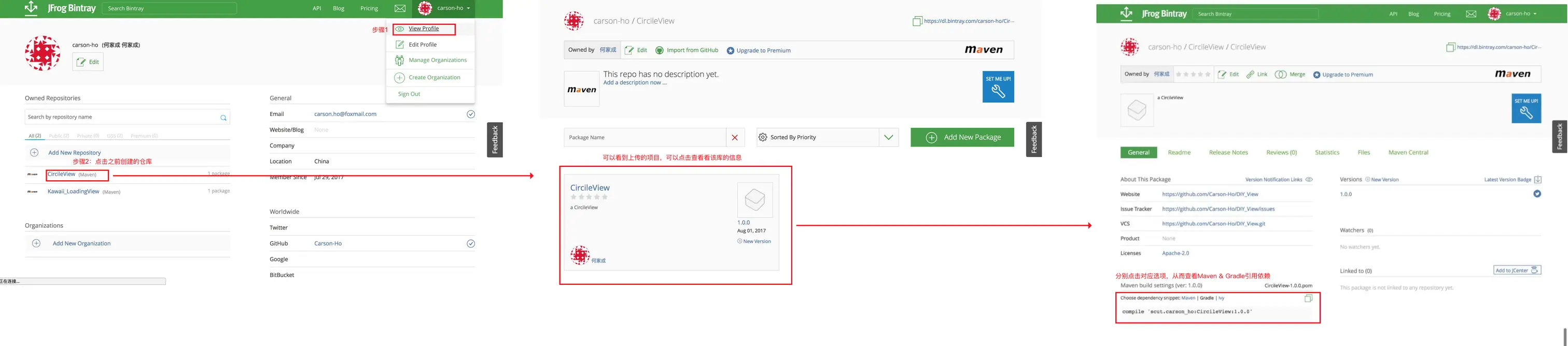Click the copy icon beside dl.bintray.com URL in repo page
Viewport: 1568px width, 346px height.
point(917,21)
